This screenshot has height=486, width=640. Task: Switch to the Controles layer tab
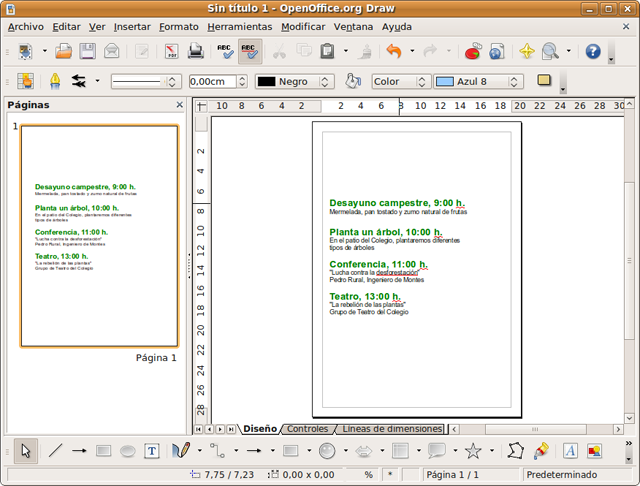point(306,429)
